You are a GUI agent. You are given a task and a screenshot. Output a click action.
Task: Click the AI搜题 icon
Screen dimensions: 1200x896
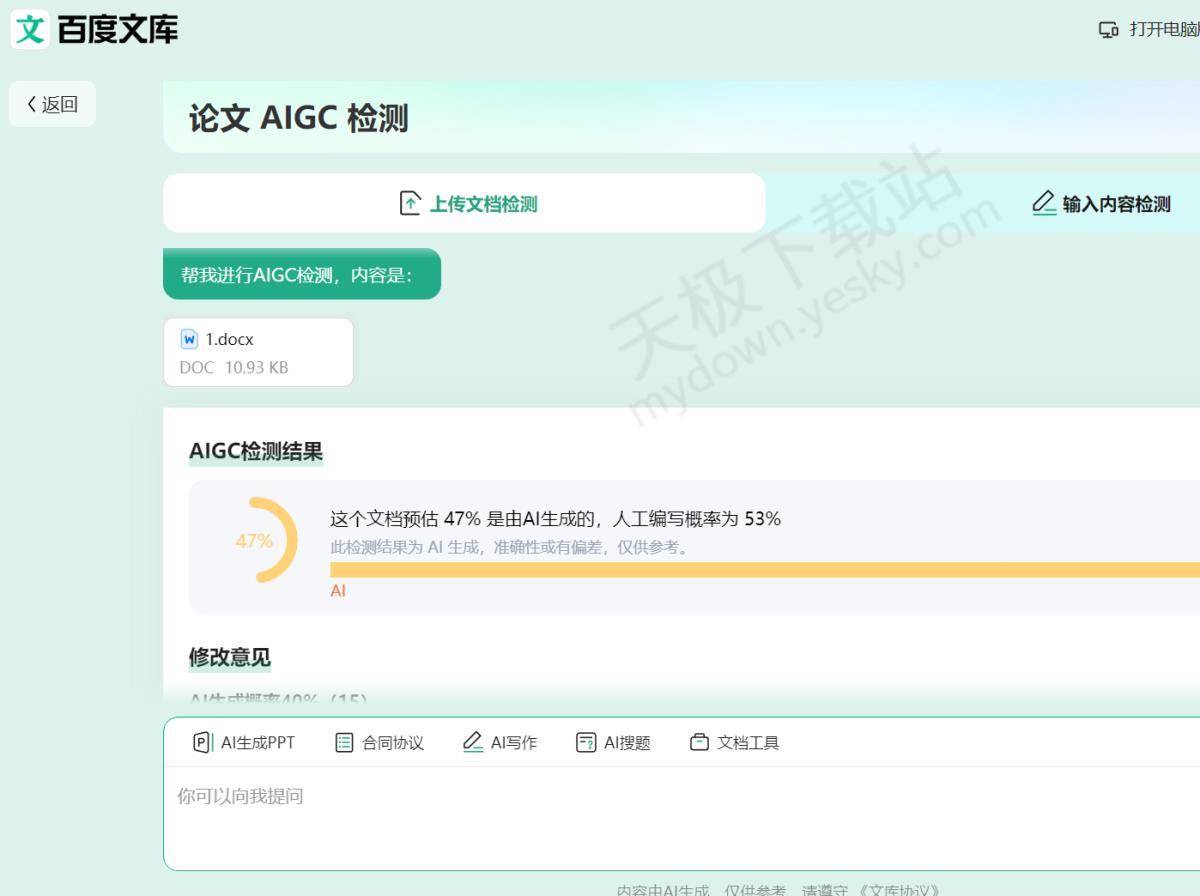point(586,742)
